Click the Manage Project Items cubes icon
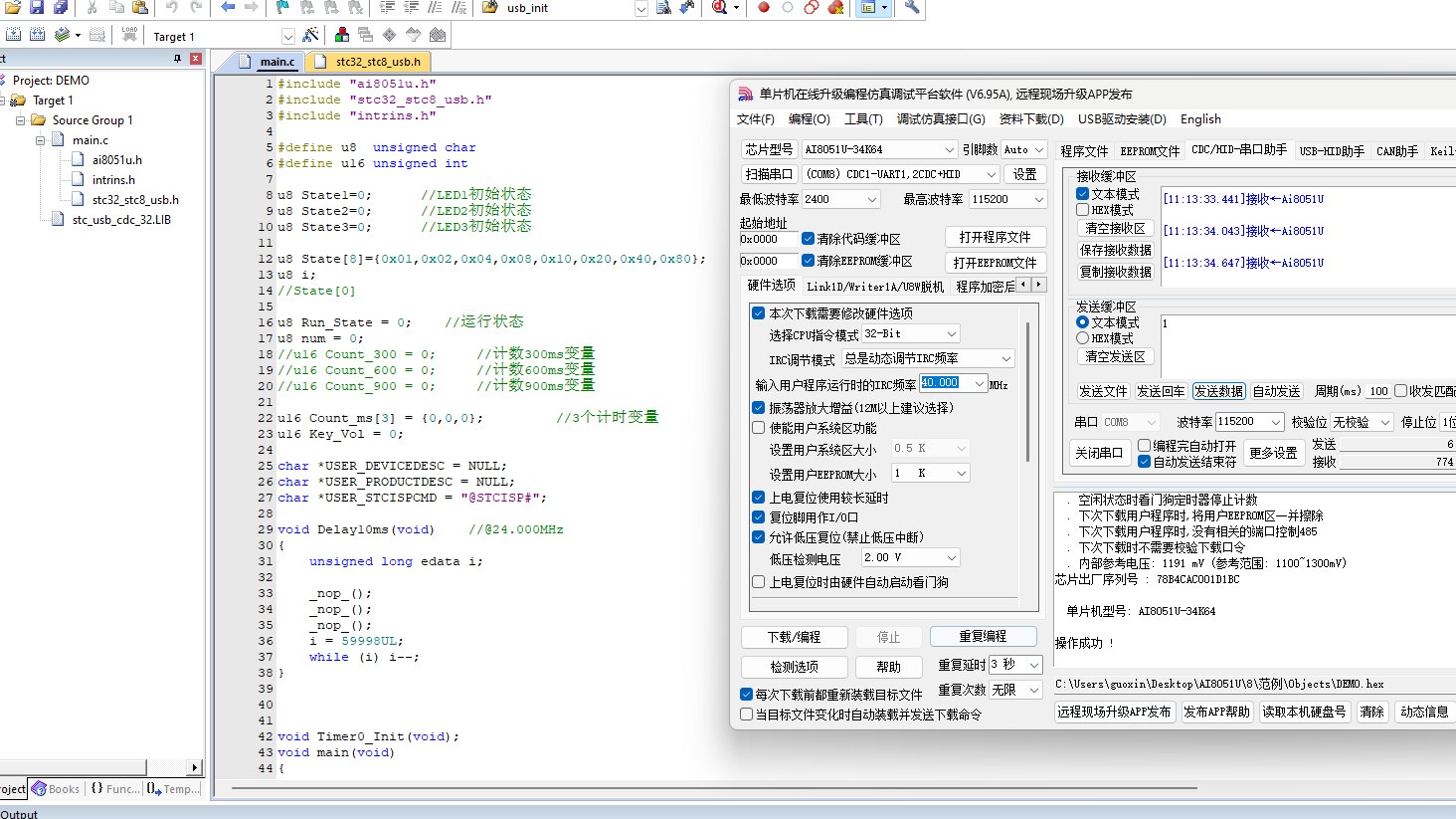Viewport: 1456px width, 819px height. click(x=341, y=35)
